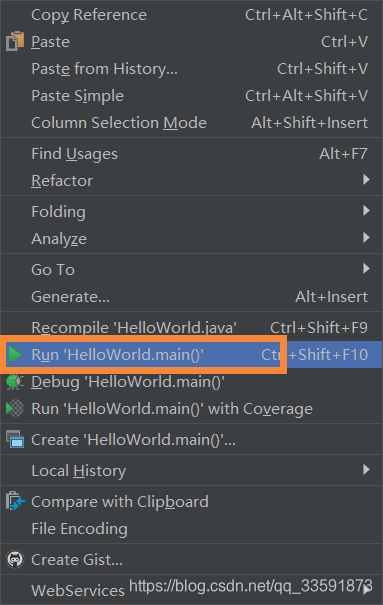
Task: Open the Local History entry
Action: [191, 470]
